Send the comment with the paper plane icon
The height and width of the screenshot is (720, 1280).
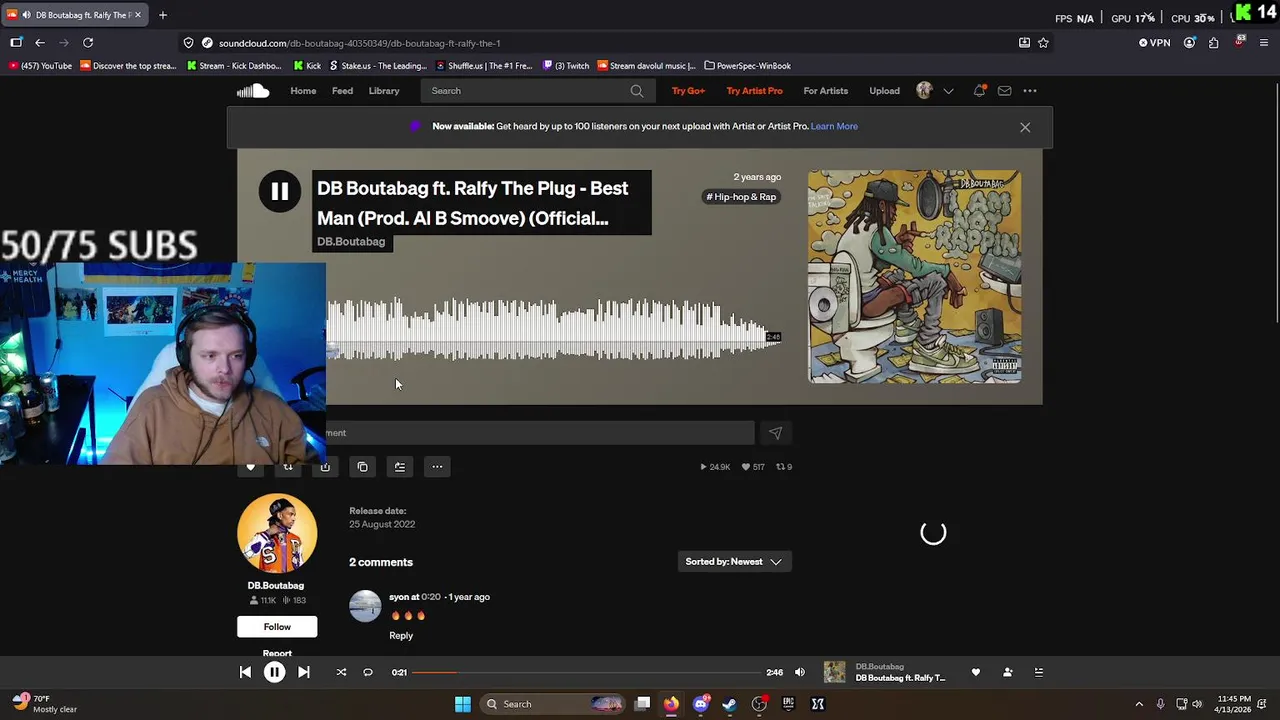pos(775,433)
